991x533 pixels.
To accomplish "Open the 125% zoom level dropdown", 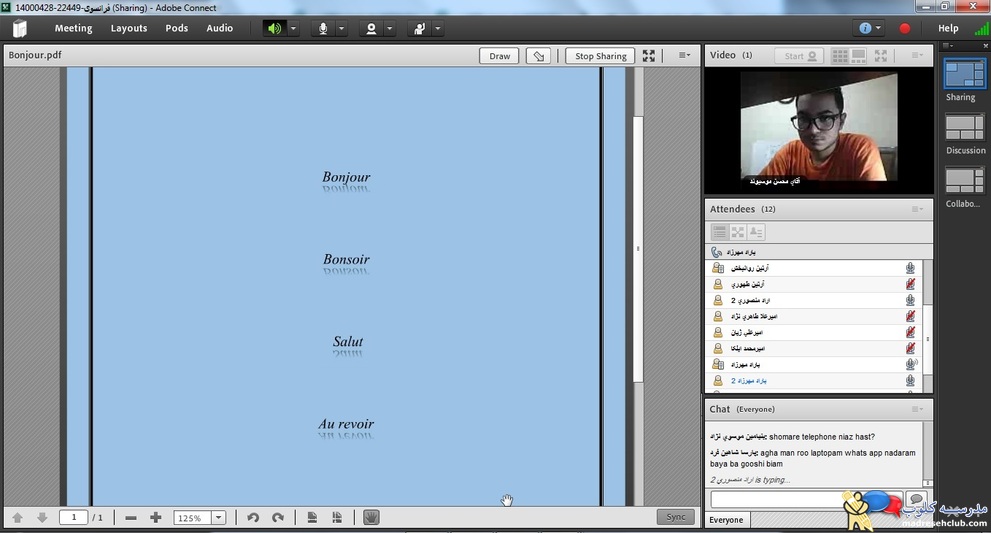I will click(218, 518).
